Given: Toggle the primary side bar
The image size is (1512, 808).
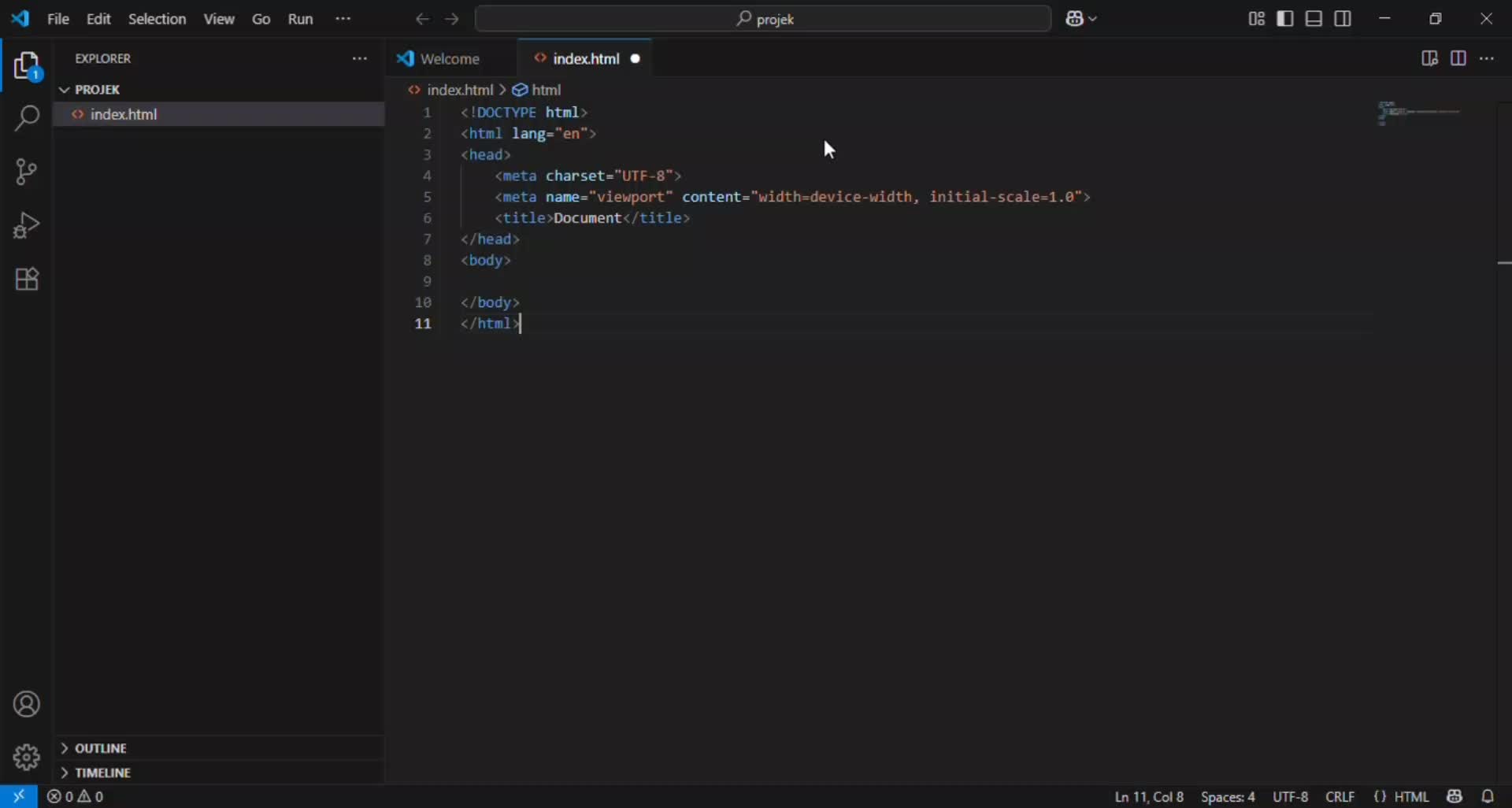Looking at the screenshot, I should 1285,19.
